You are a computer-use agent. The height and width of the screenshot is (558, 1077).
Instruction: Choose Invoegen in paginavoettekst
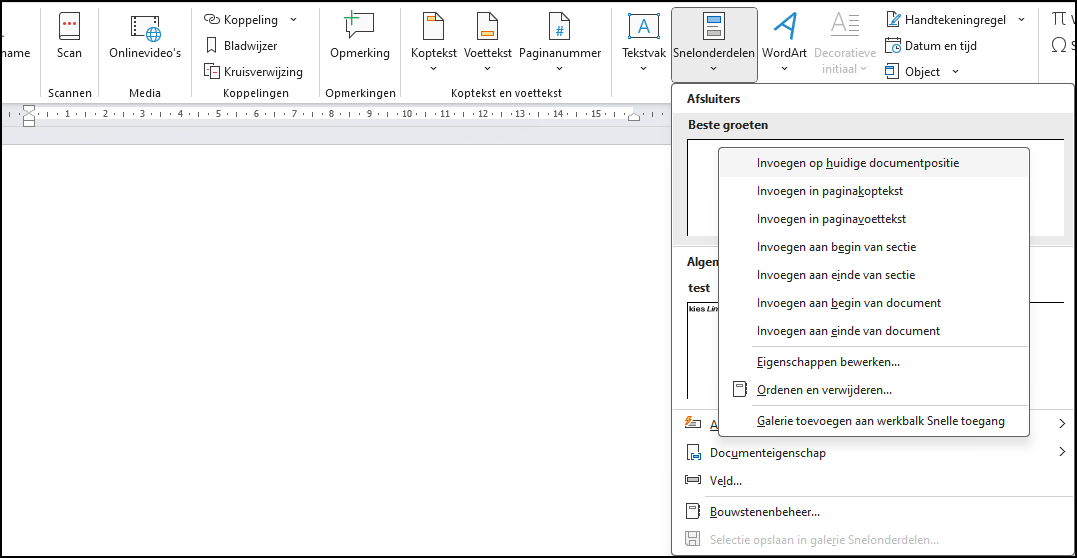pos(874,219)
